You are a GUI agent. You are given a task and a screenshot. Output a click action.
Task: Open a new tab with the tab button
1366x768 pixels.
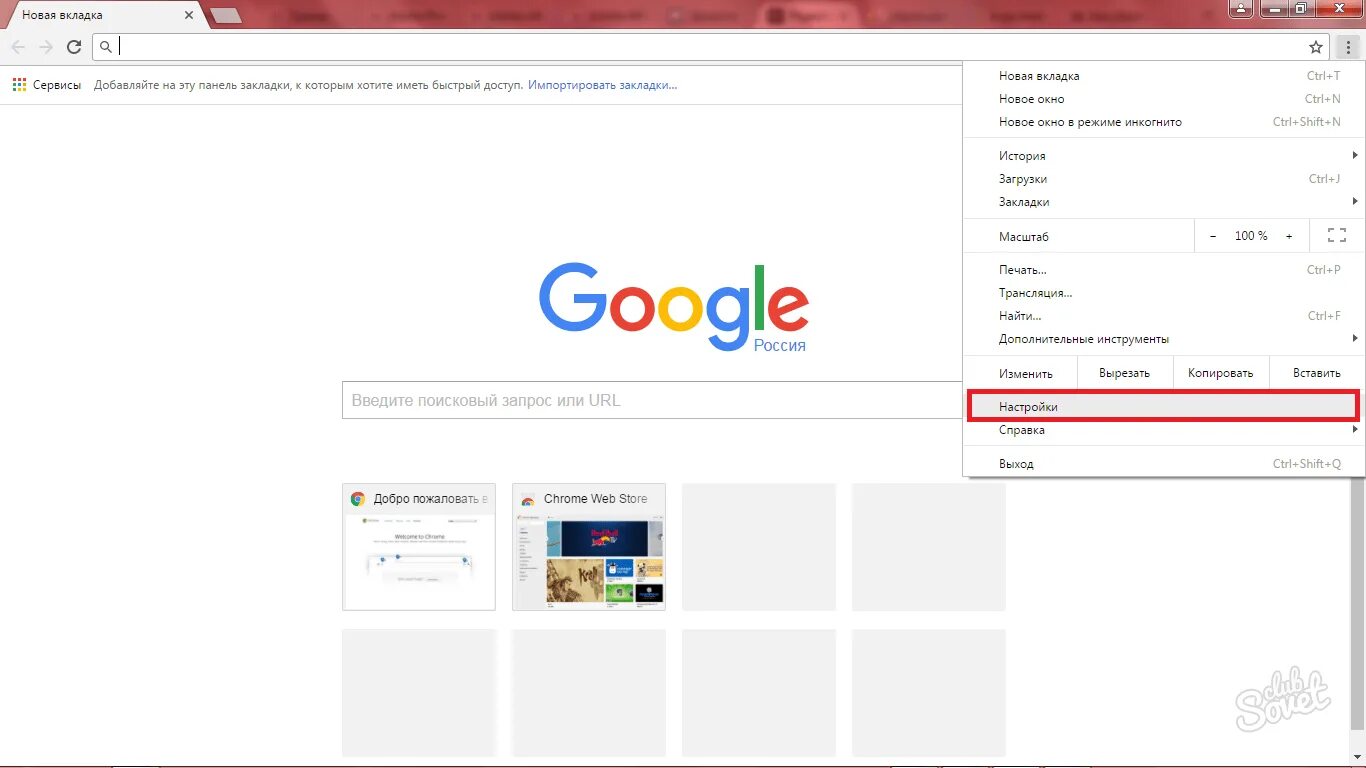click(x=226, y=15)
